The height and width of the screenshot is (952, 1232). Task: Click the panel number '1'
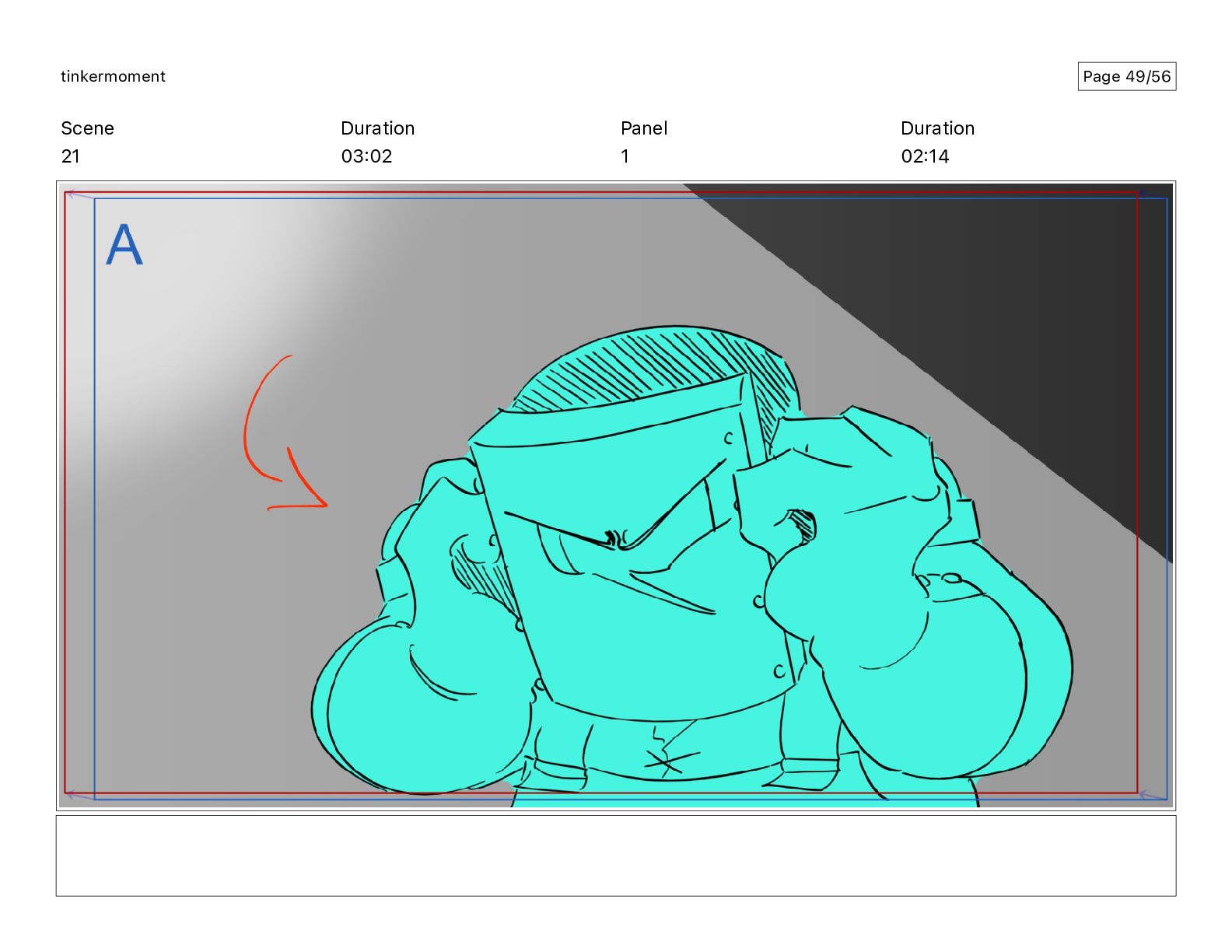(625, 156)
